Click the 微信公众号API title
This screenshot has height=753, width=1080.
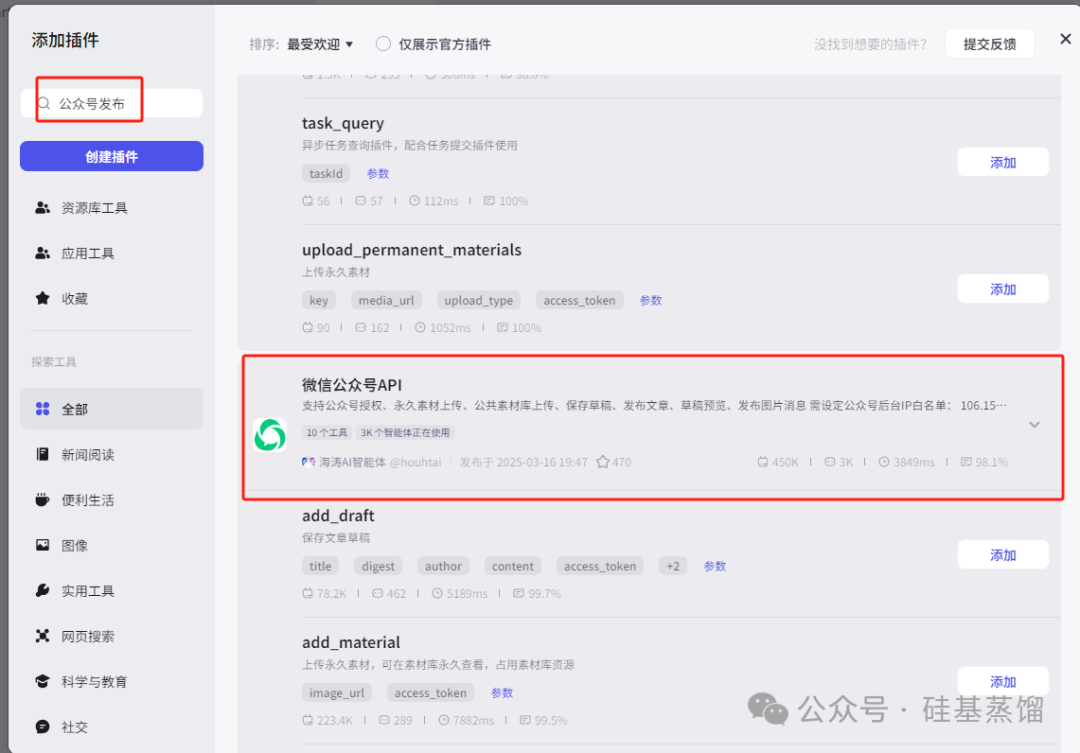[352, 384]
